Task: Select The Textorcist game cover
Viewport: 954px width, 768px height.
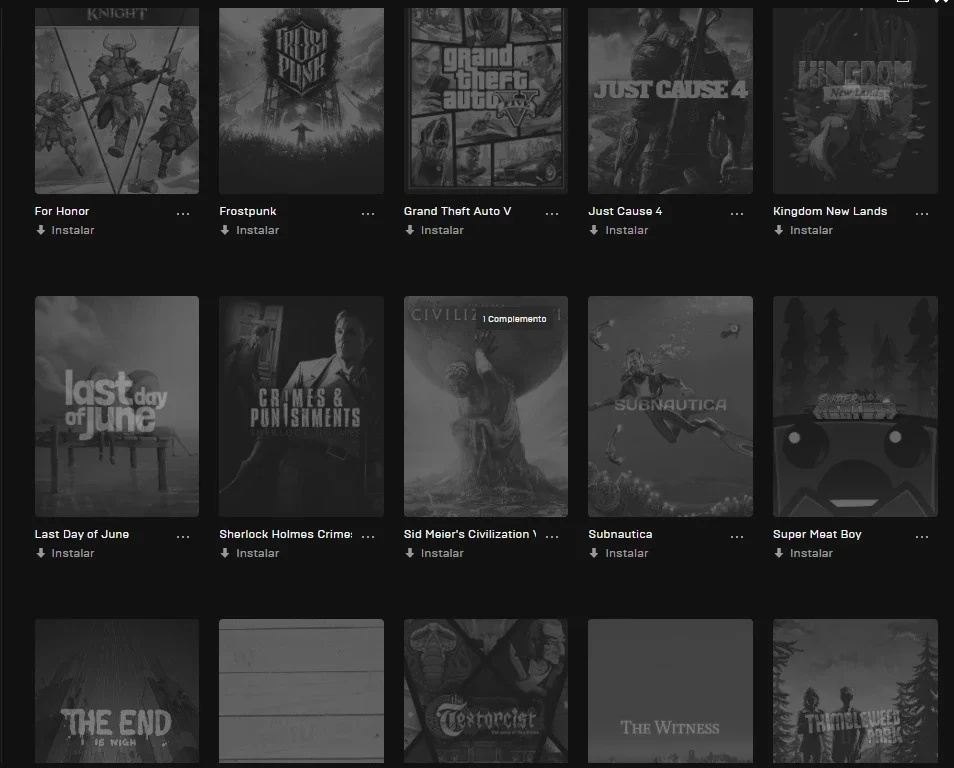Action: pyautogui.click(x=486, y=691)
